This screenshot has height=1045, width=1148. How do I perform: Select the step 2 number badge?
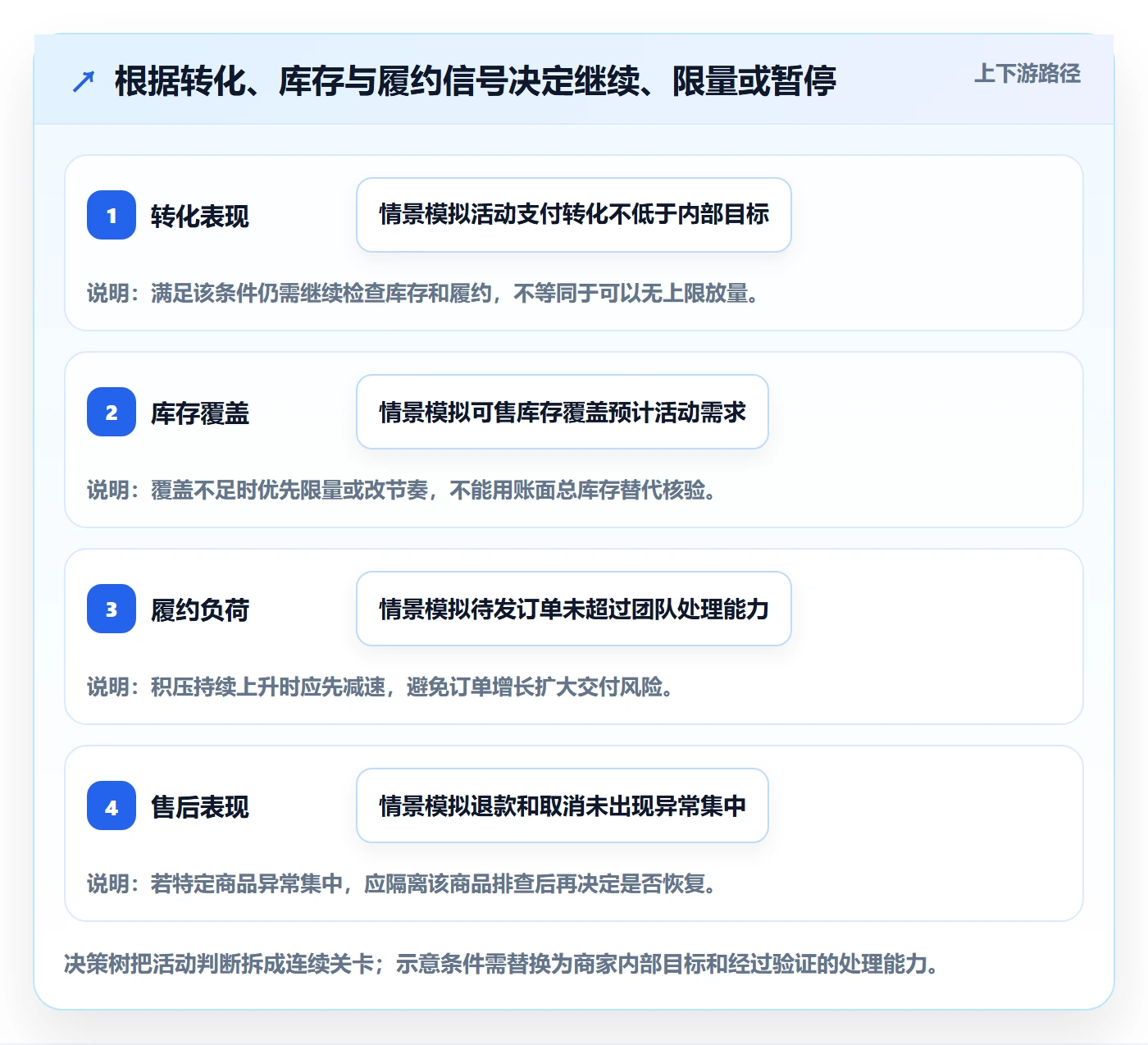point(112,412)
